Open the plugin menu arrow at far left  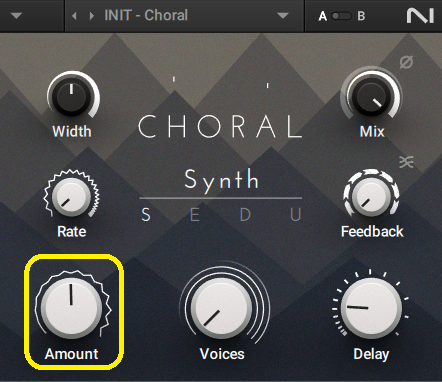click(x=16, y=16)
